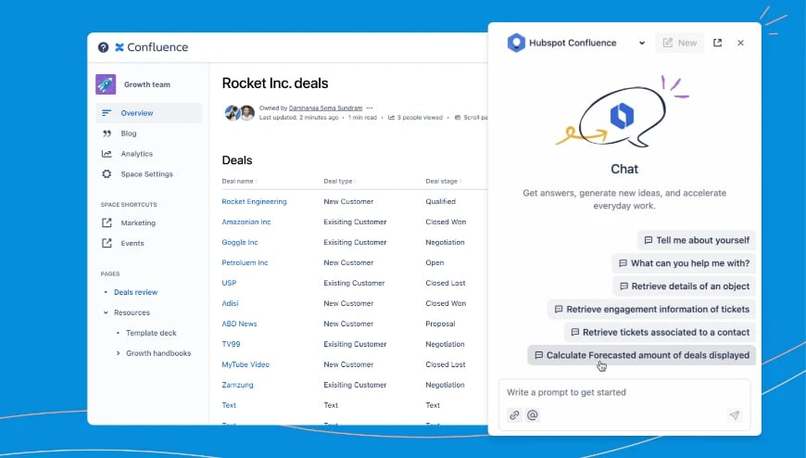Screen dimensions: 806x458
Task: Click the page owner avatars
Action: pyautogui.click(x=240, y=113)
